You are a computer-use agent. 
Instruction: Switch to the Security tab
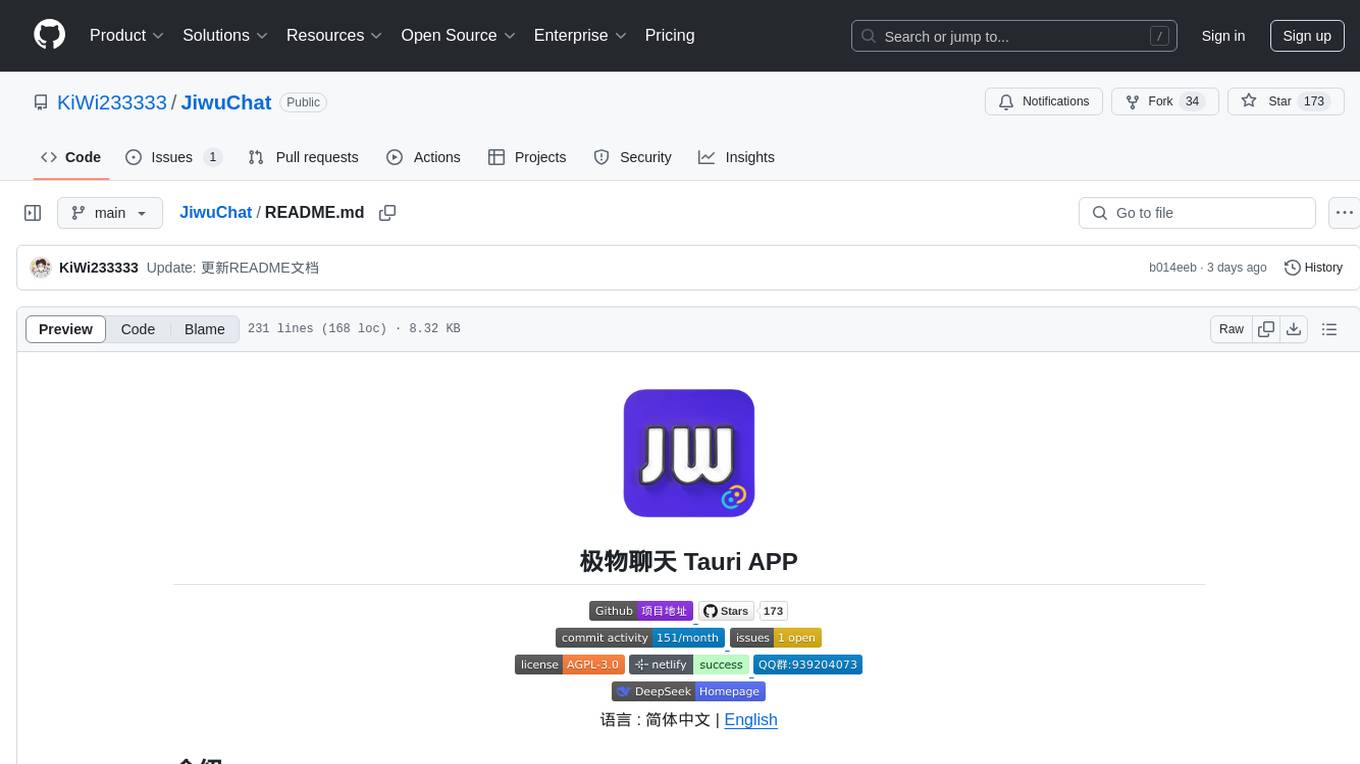tap(632, 157)
